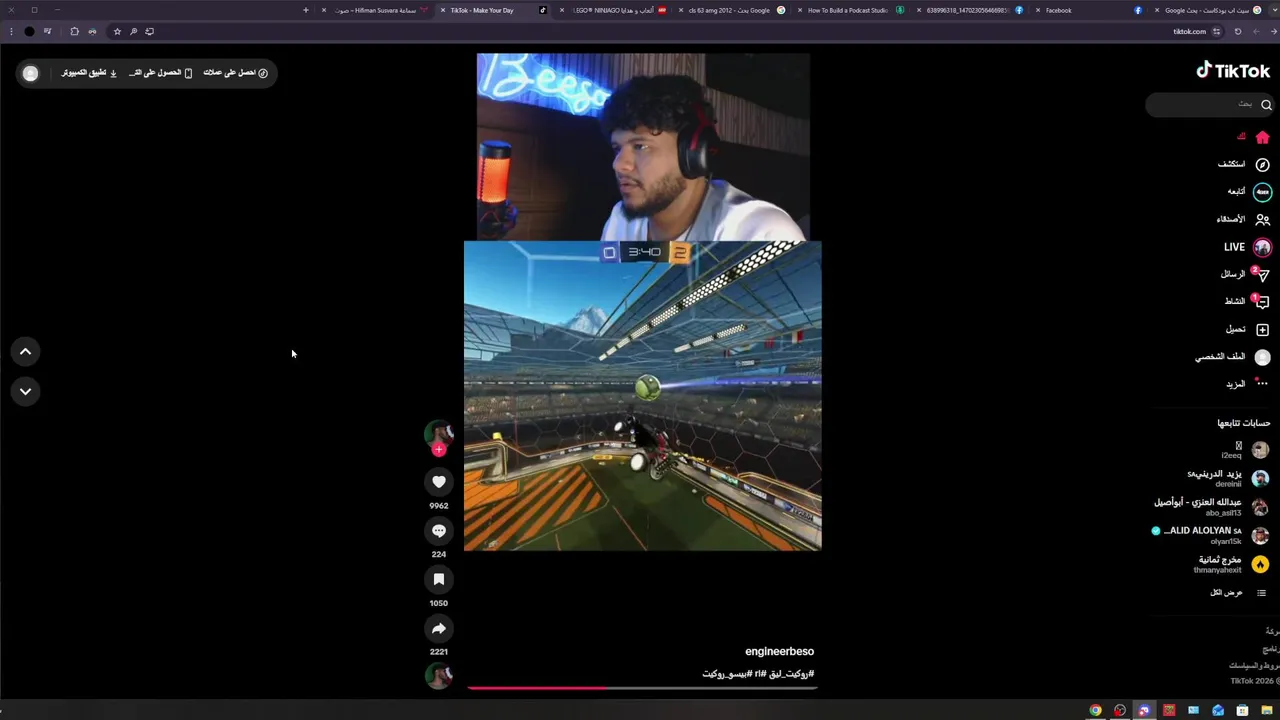Save the video with the bookmark icon
The image size is (1280, 720).
[x=438, y=580]
